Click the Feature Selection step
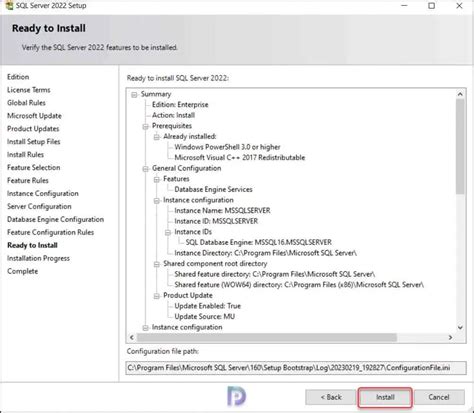474x413 pixels. [34, 168]
